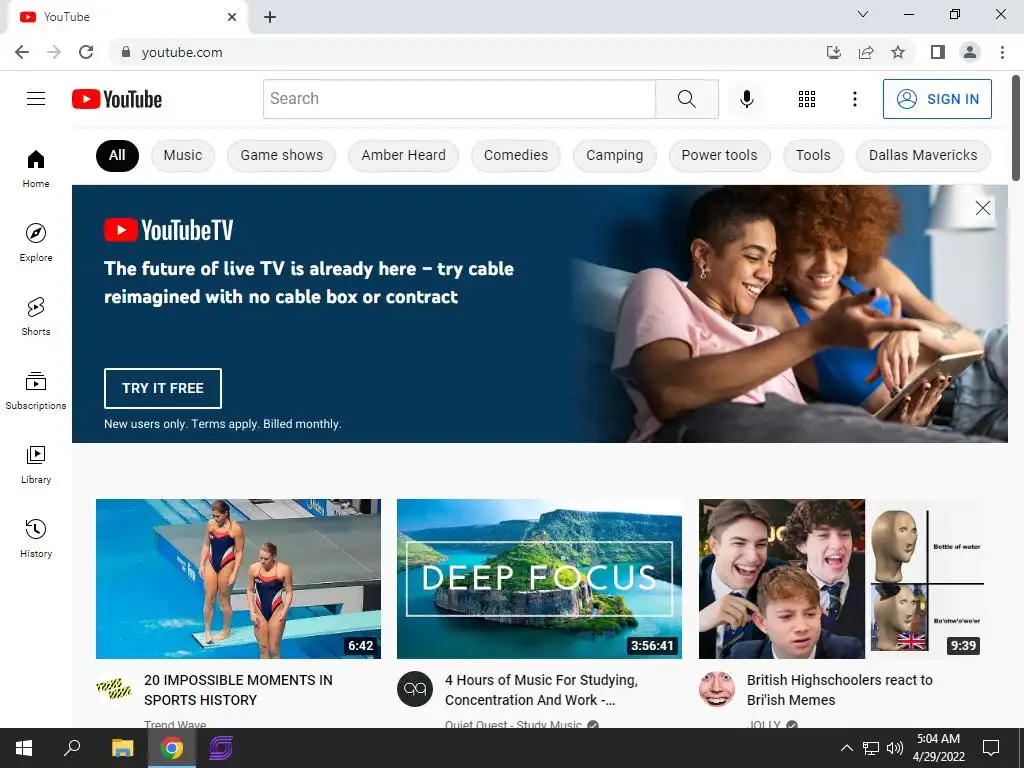
Task: Click the search magnifier button
Action: click(686, 99)
